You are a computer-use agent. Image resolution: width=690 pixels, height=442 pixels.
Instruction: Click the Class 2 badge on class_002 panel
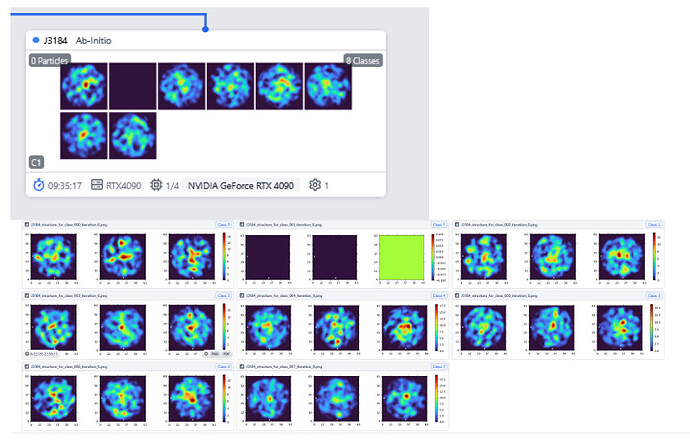click(653, 225)
